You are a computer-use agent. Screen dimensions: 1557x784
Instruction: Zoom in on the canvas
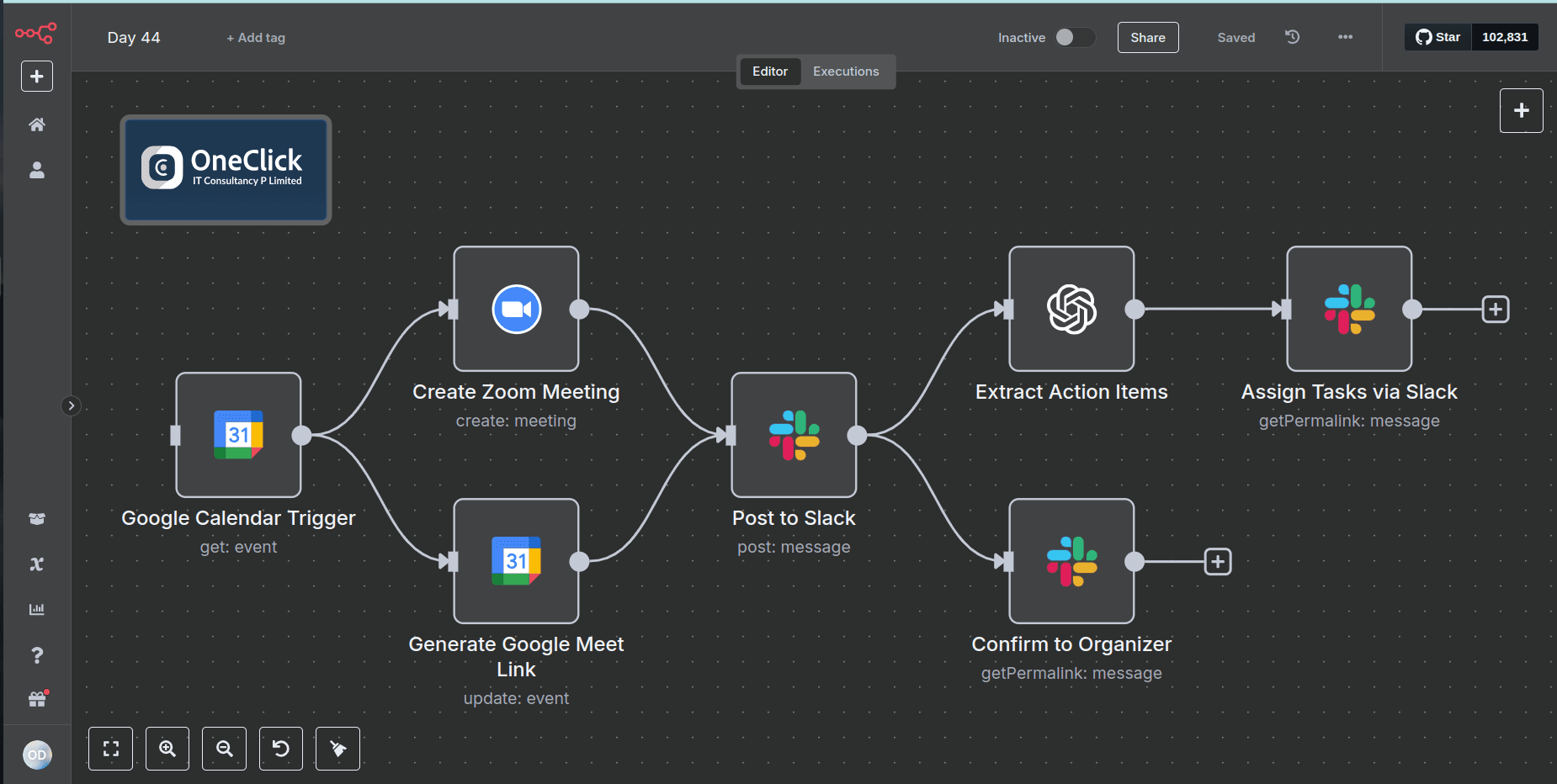[x=167, y=749]
